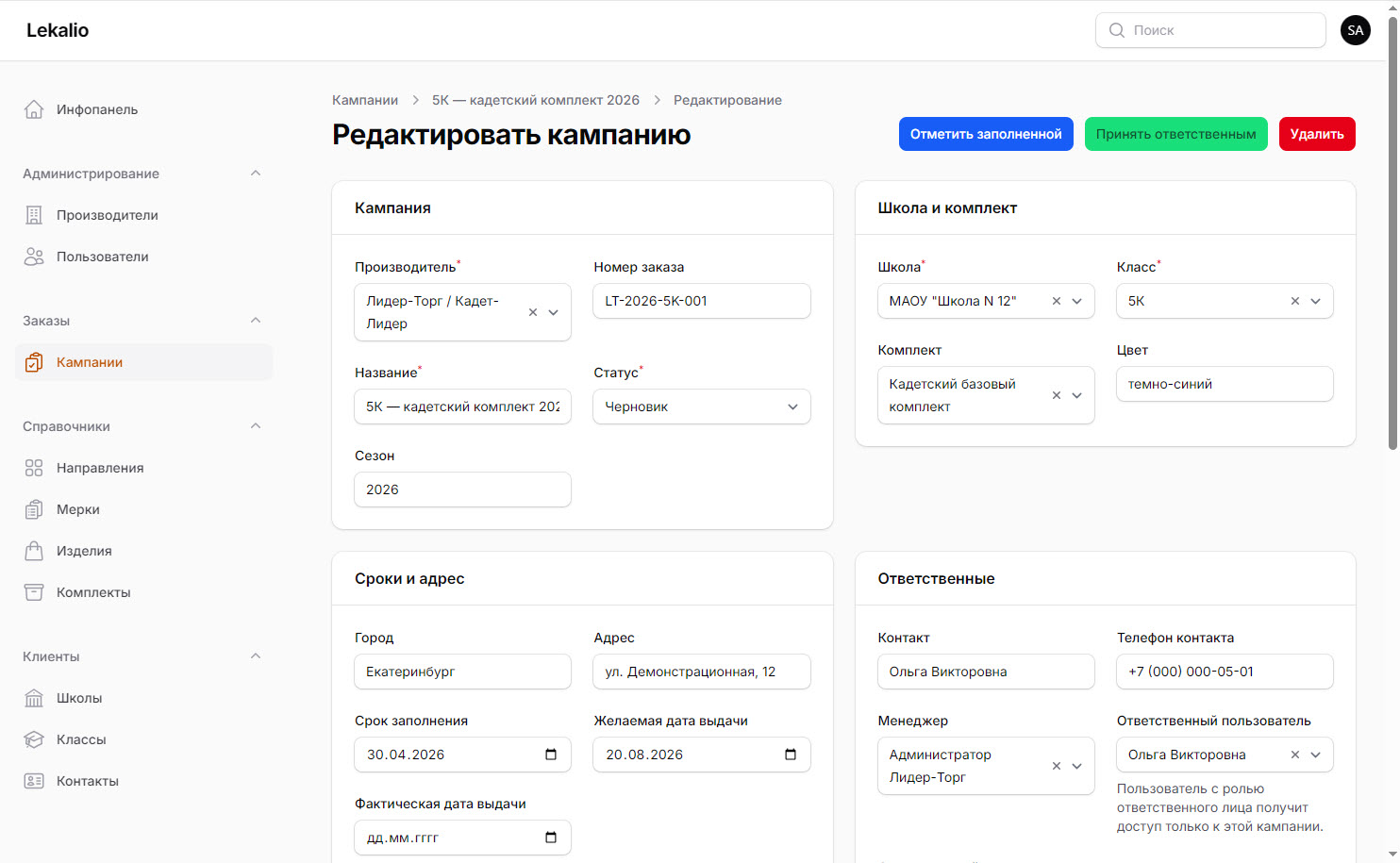Expand the Класс dropdown arrow
The height and width of the screenshot is (863, 1400).
pos(1316,301)
